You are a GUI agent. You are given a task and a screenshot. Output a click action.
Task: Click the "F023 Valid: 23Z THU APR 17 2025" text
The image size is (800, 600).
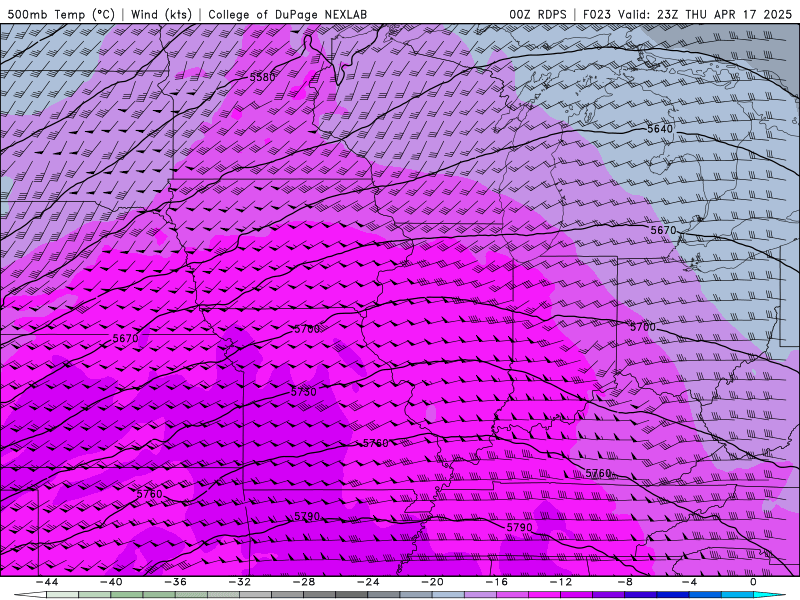click(x=687, y=14)
